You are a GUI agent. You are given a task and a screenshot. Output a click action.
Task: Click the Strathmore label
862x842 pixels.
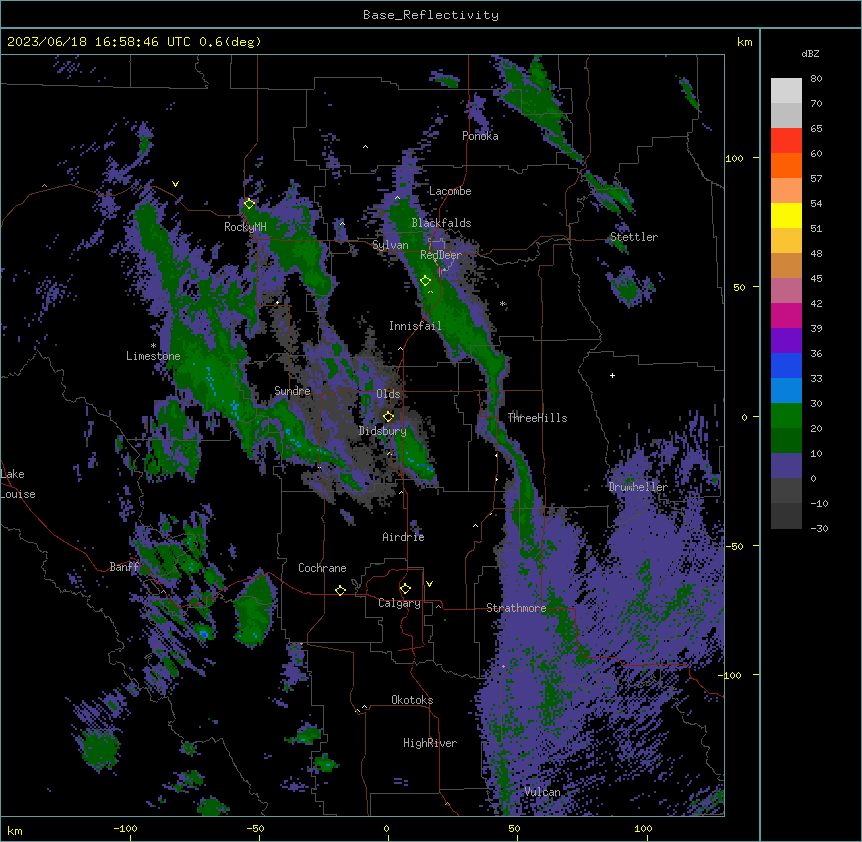pos(516,608)
